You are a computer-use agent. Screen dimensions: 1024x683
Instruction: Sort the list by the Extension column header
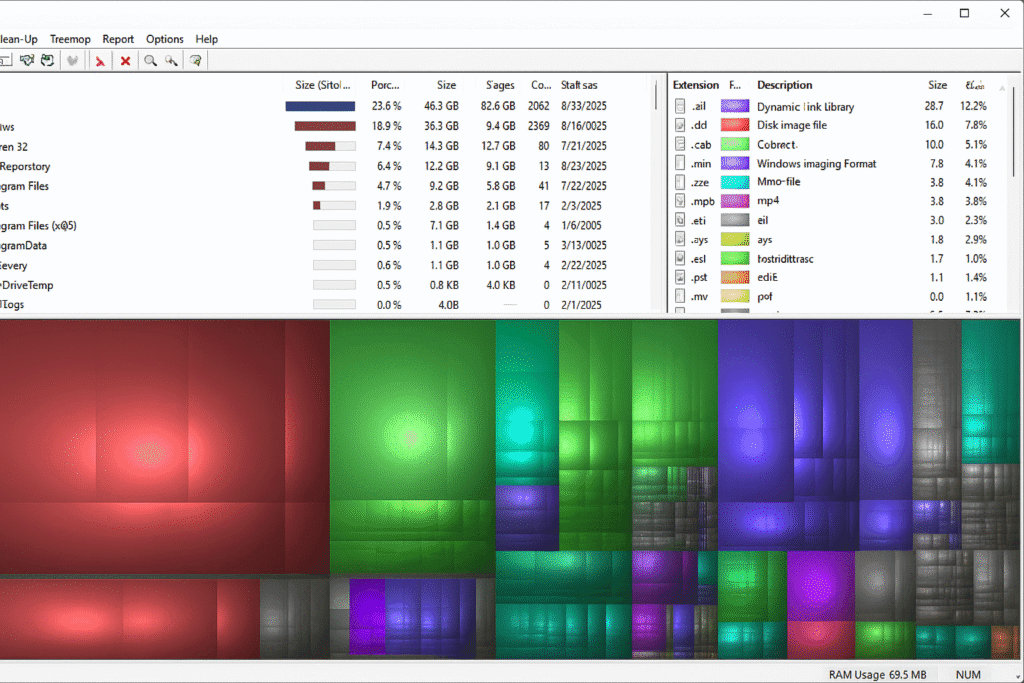[x=697, y=85]
